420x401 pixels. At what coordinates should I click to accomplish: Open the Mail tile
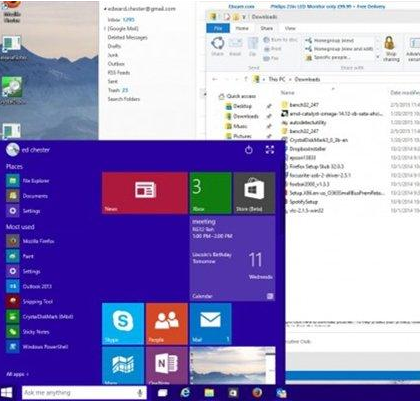tap(211, 323)
